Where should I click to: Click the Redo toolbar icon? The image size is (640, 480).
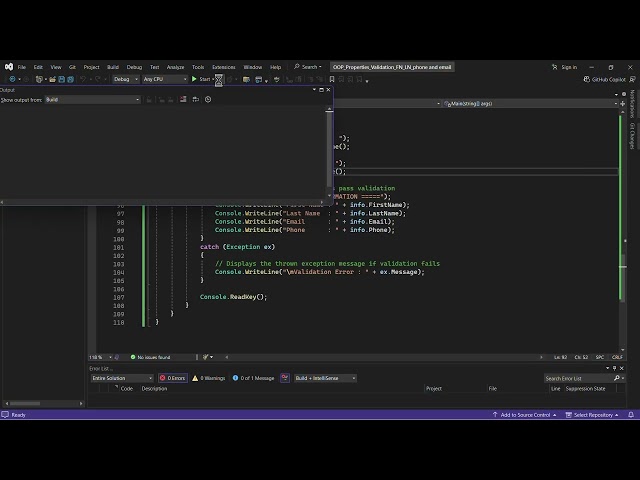click(98, 79)
